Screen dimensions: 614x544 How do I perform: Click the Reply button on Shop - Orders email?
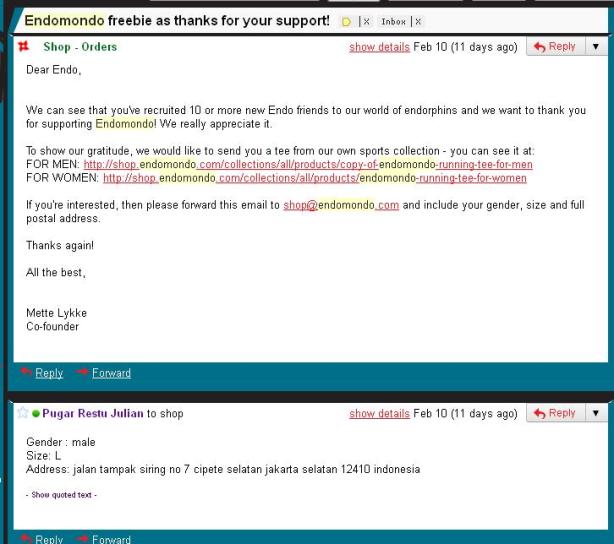click(x=556, y=47)
